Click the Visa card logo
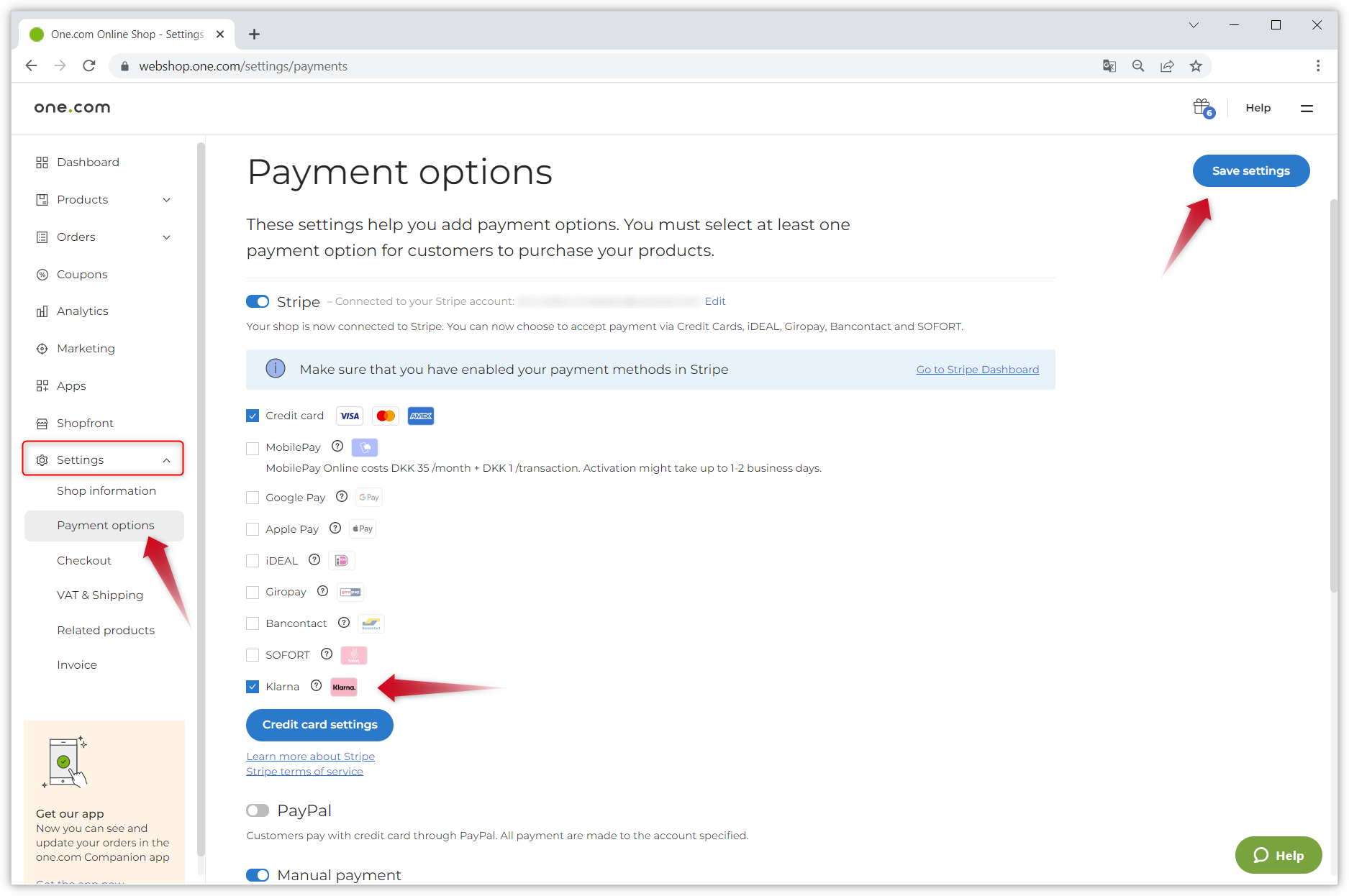1349x896 pixels. 350,416
